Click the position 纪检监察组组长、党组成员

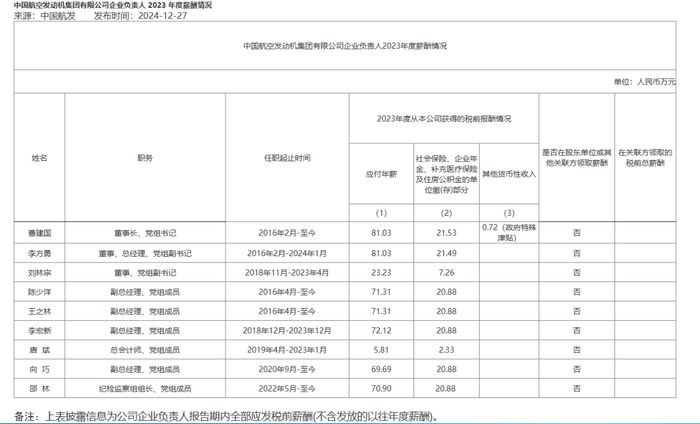(145, 389)
